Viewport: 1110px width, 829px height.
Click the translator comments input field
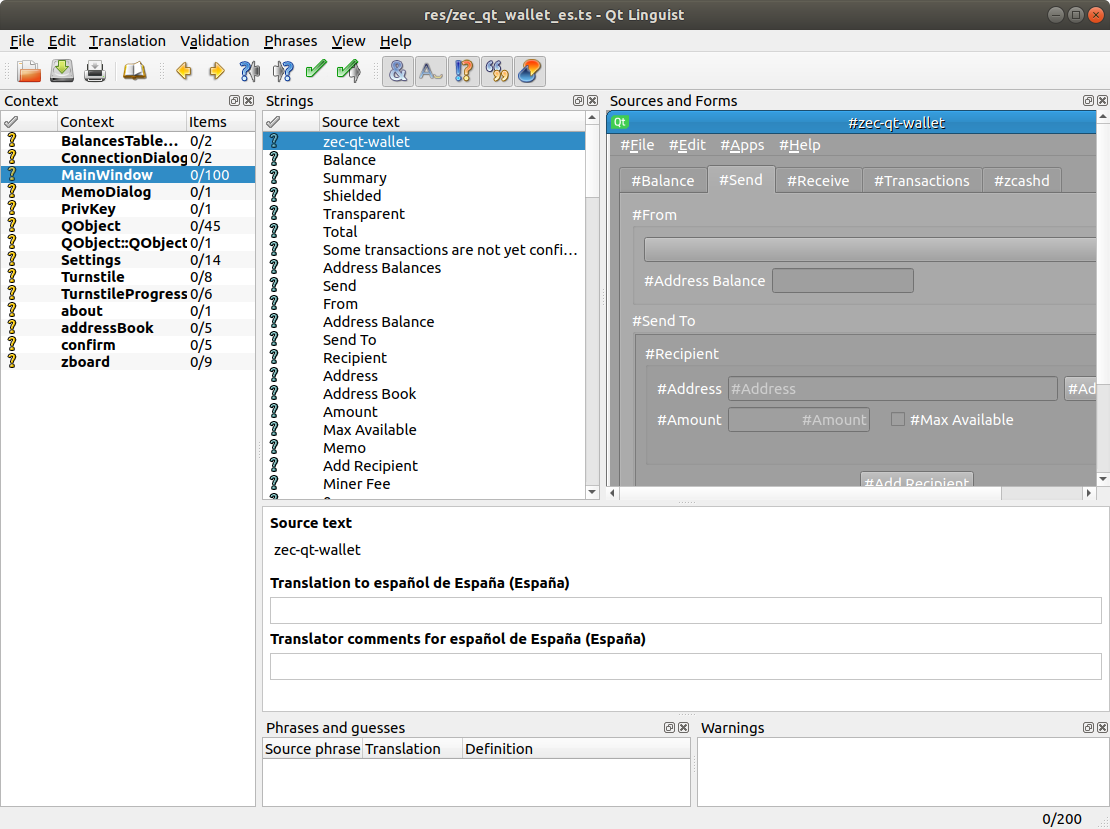[x=685, y=666]
